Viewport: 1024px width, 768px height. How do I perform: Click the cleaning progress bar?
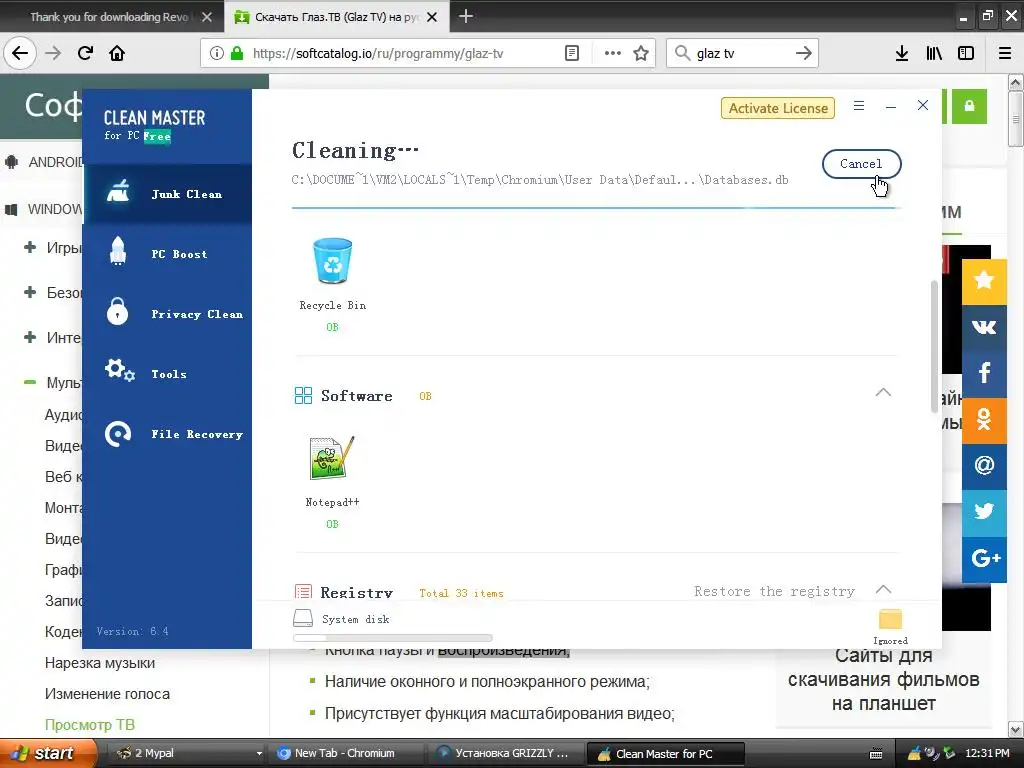(596, 208)
